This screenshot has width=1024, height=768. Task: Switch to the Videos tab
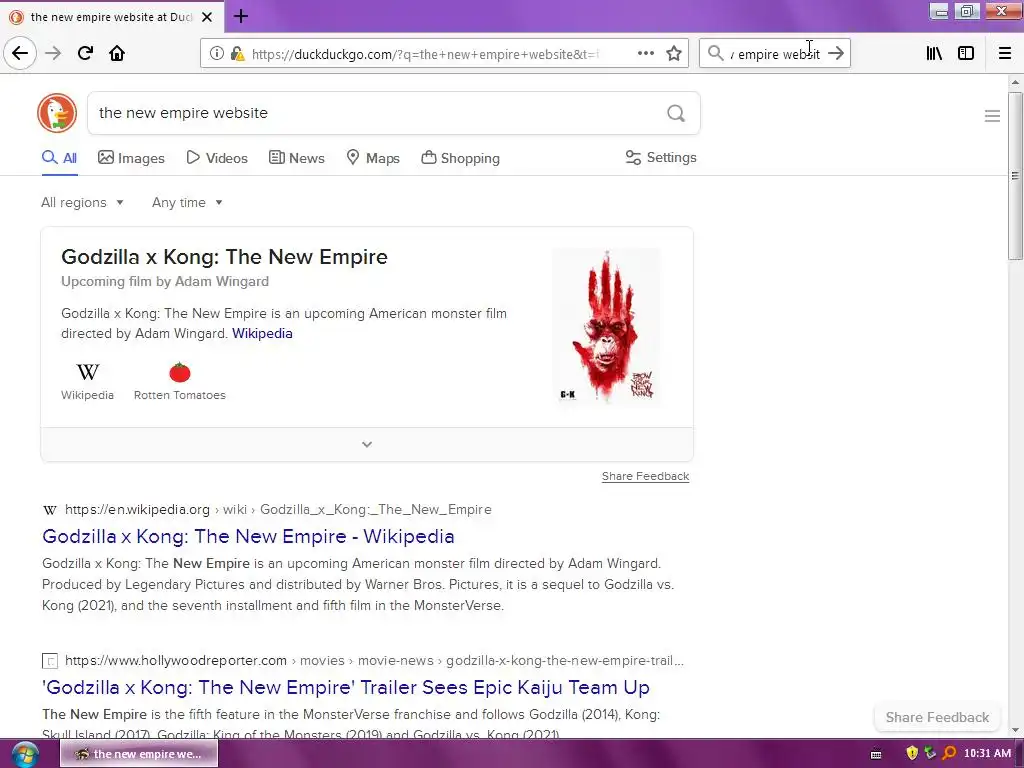pos(217,158)
